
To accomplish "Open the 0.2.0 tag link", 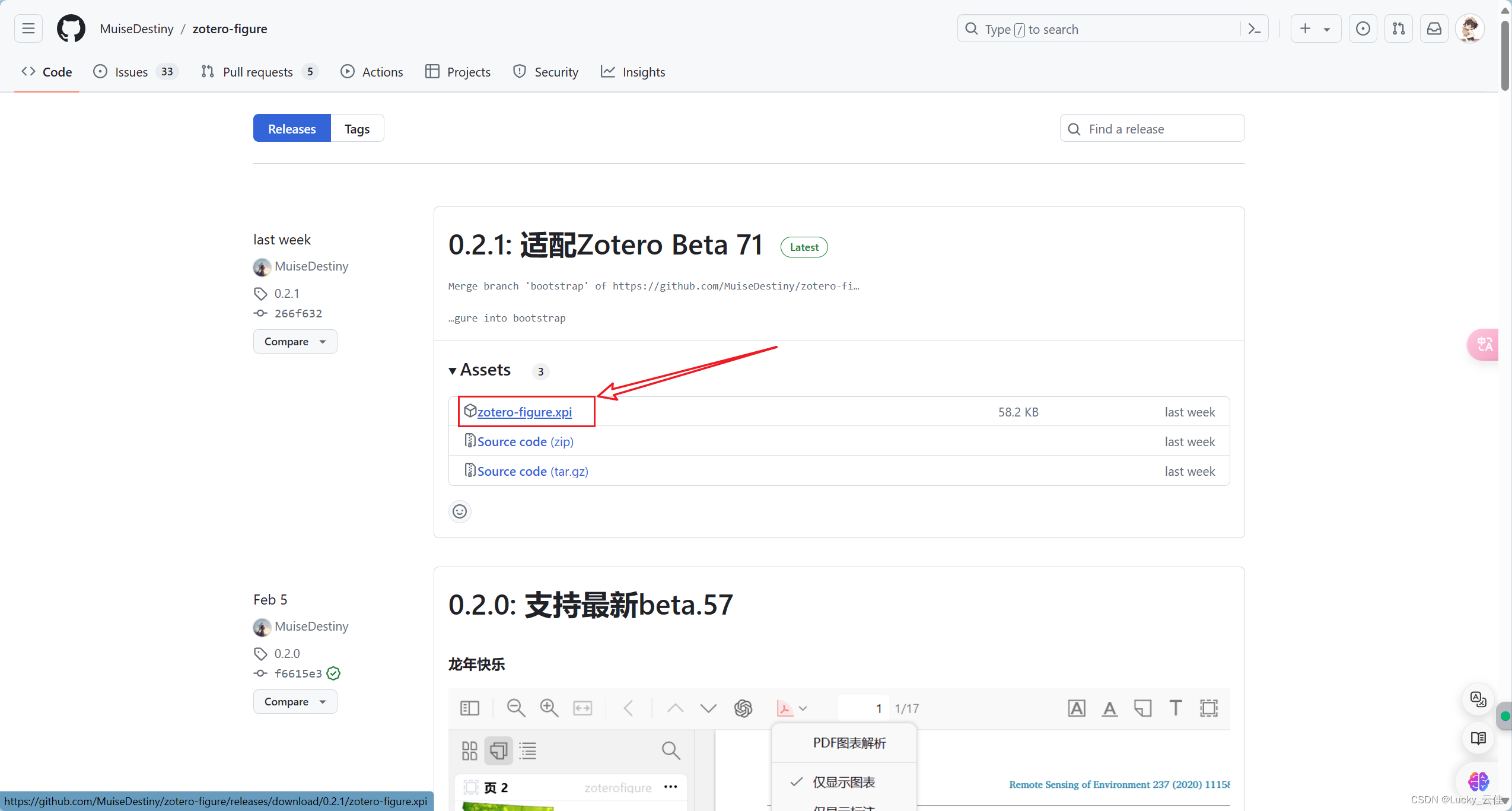I will (x=287, y=653).
